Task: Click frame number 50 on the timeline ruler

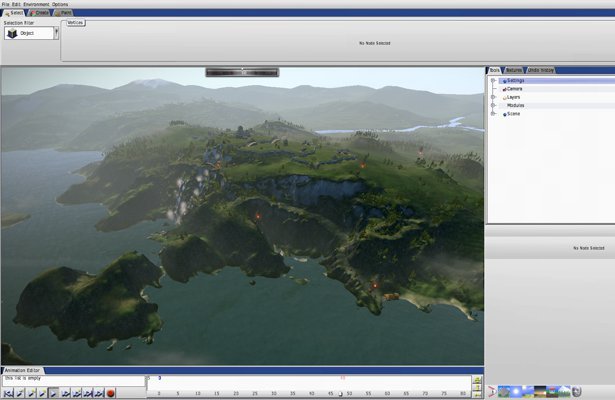Action: pyautogui.click(x=349, y=393)
